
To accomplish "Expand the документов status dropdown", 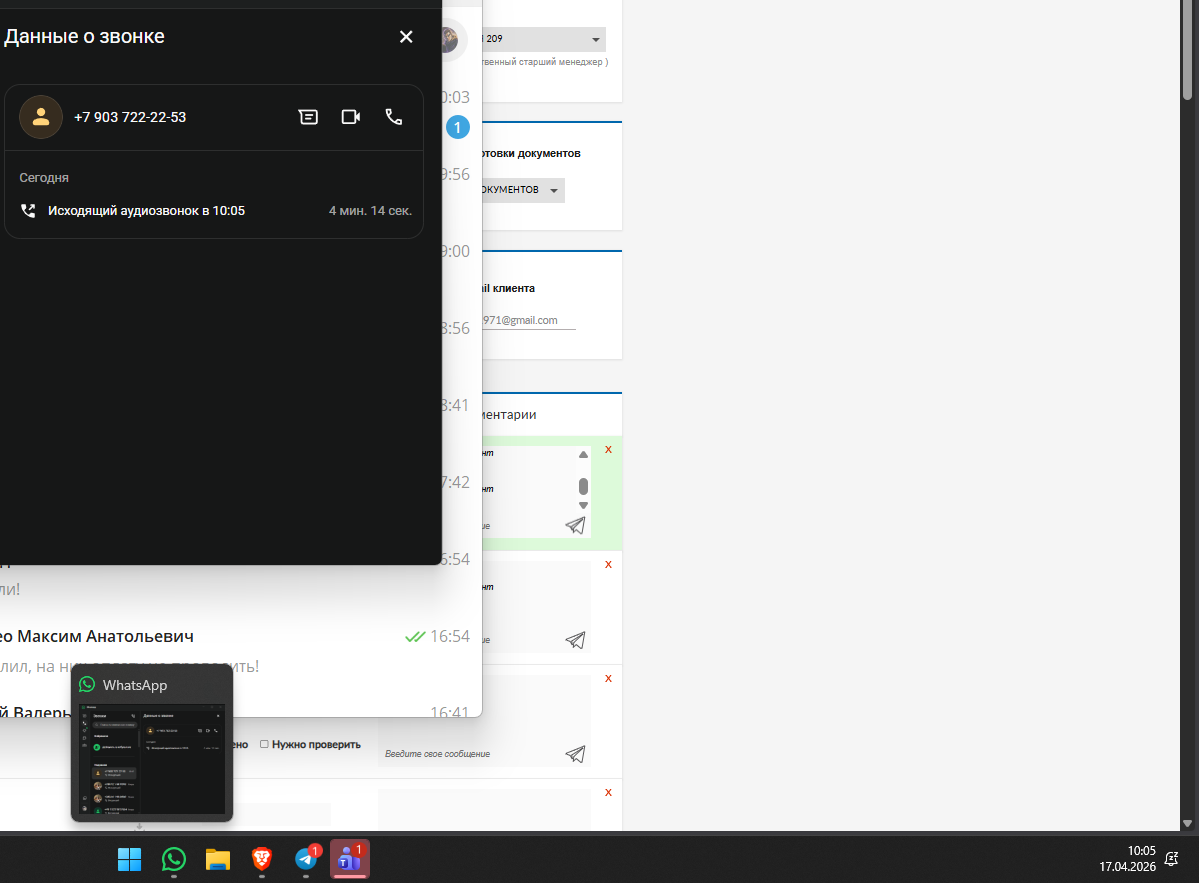I will pyautogui.click(x=523, y=190).
